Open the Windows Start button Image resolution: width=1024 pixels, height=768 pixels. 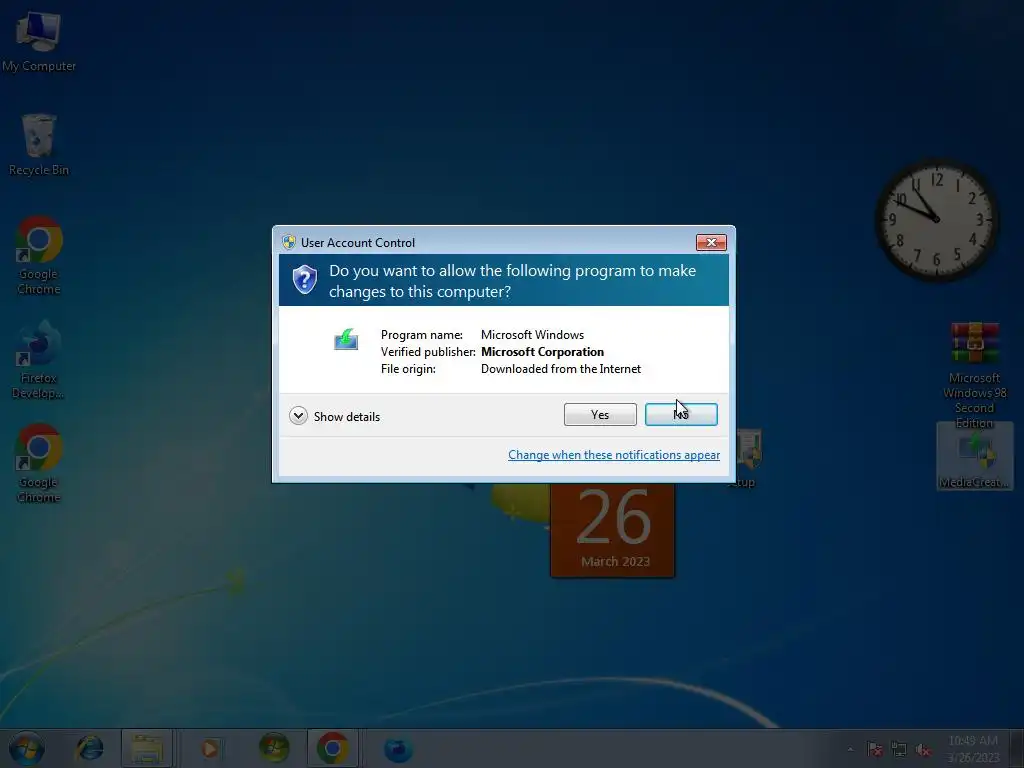click(x=27, y=748)
